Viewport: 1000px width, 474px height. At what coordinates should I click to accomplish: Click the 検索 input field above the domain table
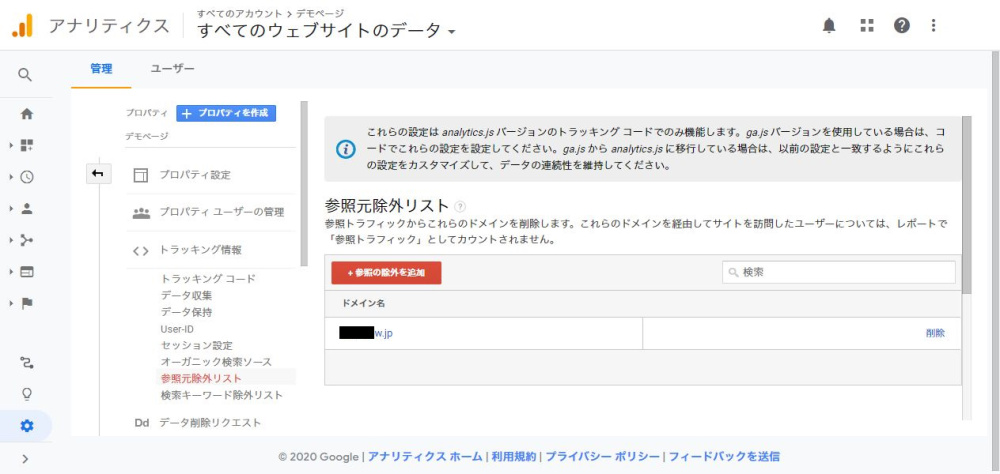click(838, 272)
